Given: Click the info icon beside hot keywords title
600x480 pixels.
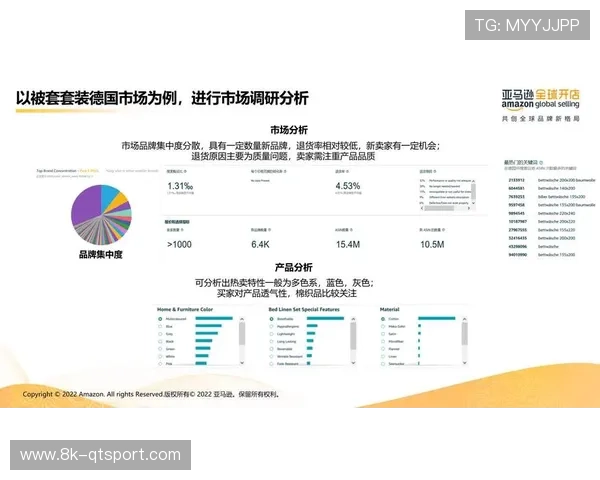Looking at the screenshot, I should pos(541,163).
